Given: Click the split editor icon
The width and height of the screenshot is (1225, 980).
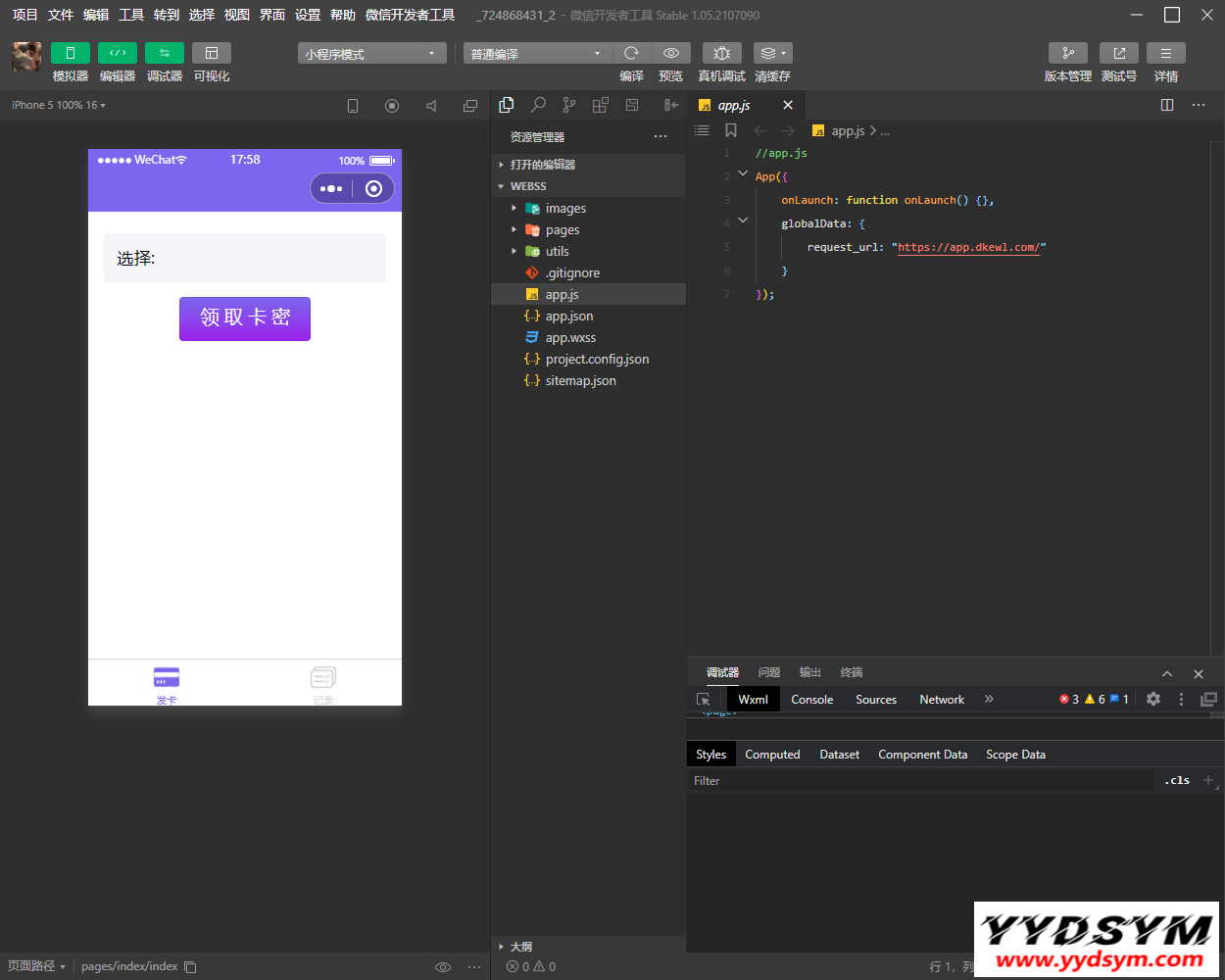Looking at the screenshot, I should coord(1167,105).
